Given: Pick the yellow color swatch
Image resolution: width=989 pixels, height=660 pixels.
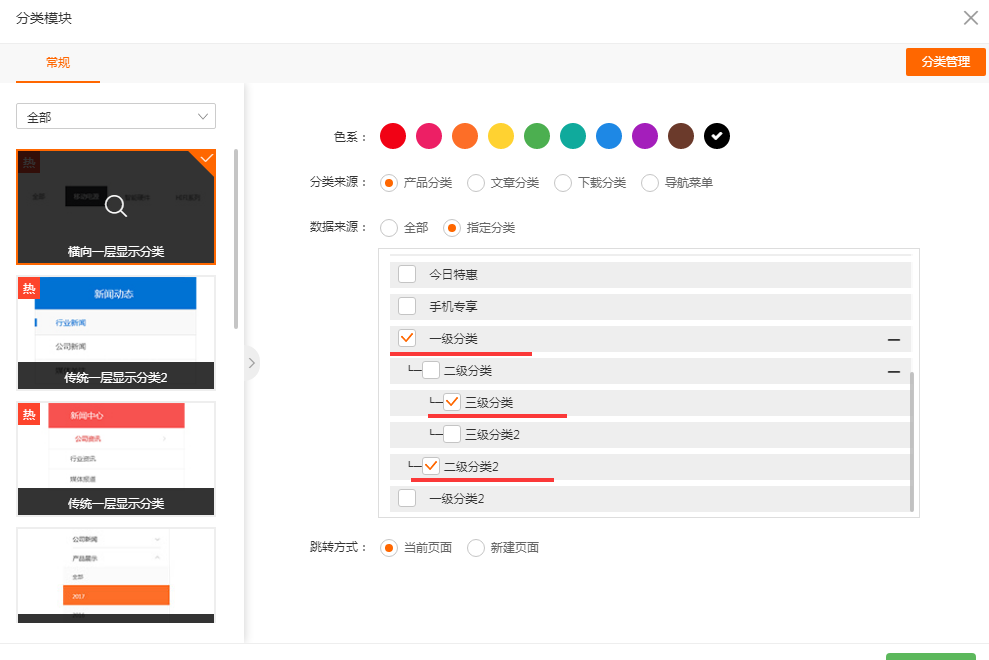Looking at the screenshot, I should (x=501, y=136).
